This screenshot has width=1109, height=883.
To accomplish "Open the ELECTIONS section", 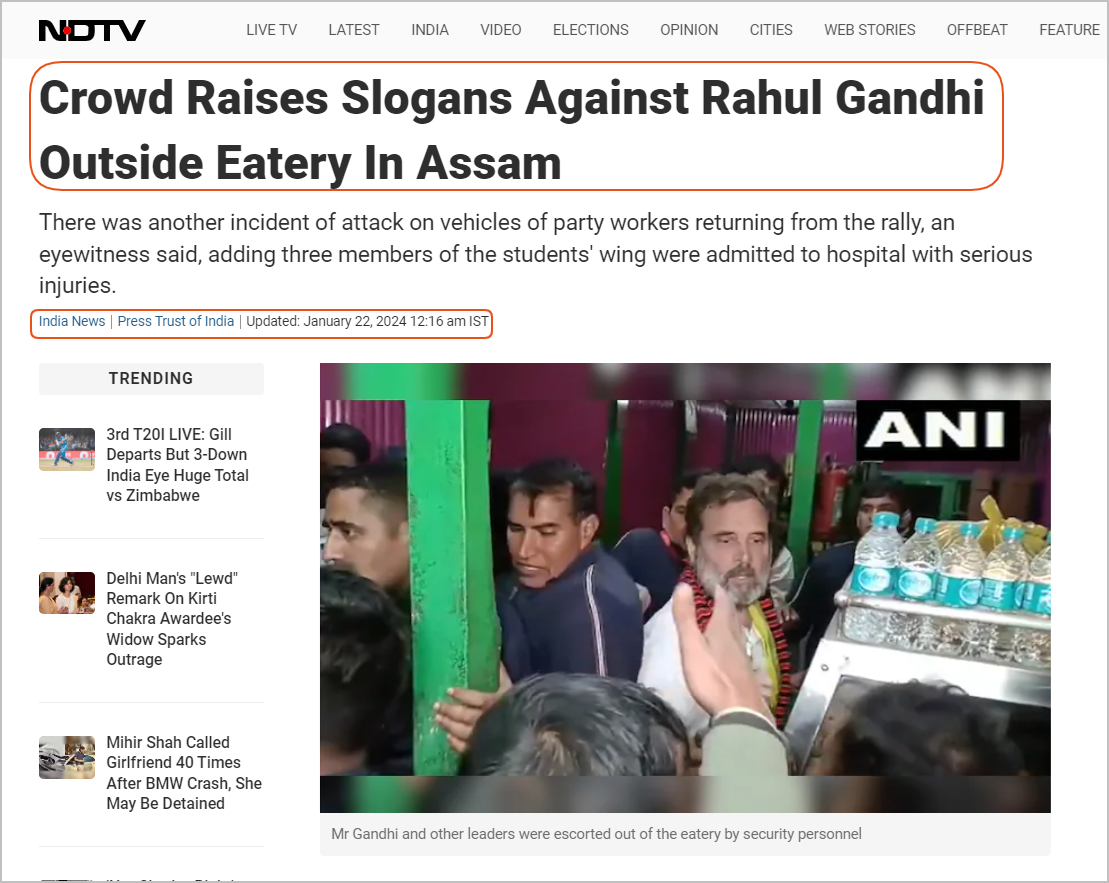I will click(591, 30).
